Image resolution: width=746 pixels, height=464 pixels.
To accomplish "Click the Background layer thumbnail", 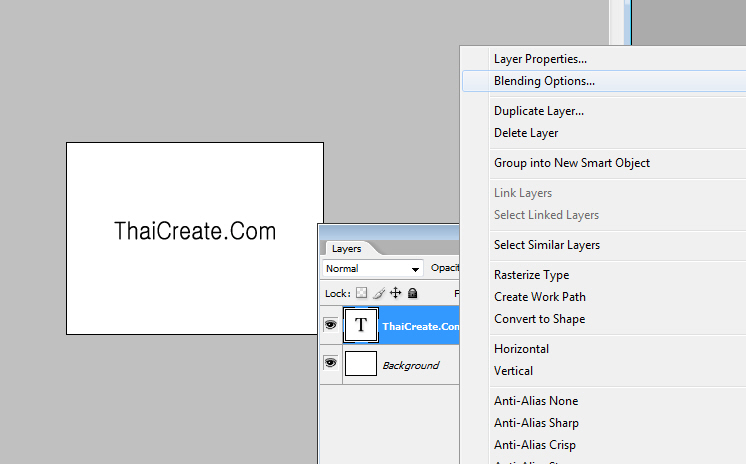I will (361, 364).
